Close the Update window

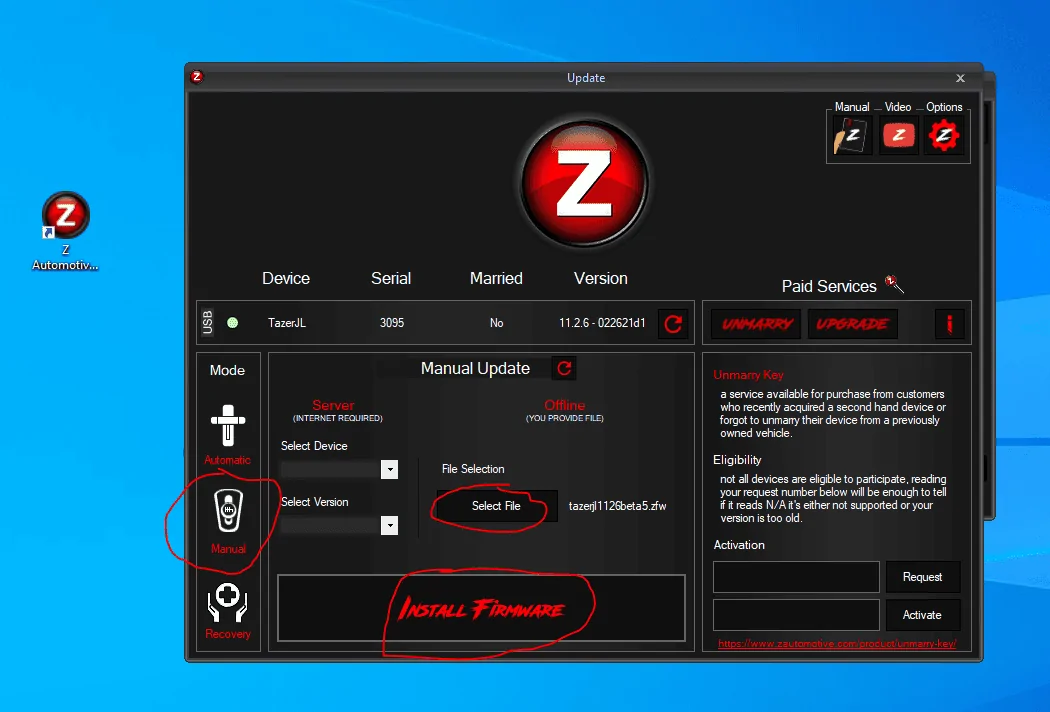click(x=960, y=78)
